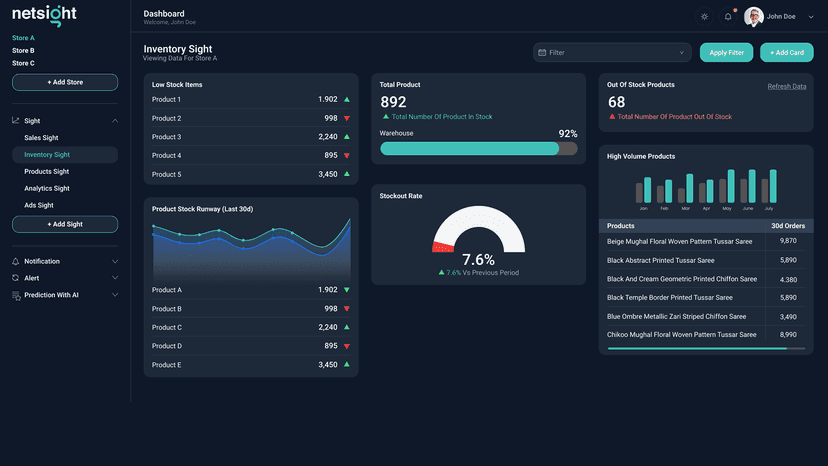Open Ads Sight page

pyautogui.click(x=39, y=206)
